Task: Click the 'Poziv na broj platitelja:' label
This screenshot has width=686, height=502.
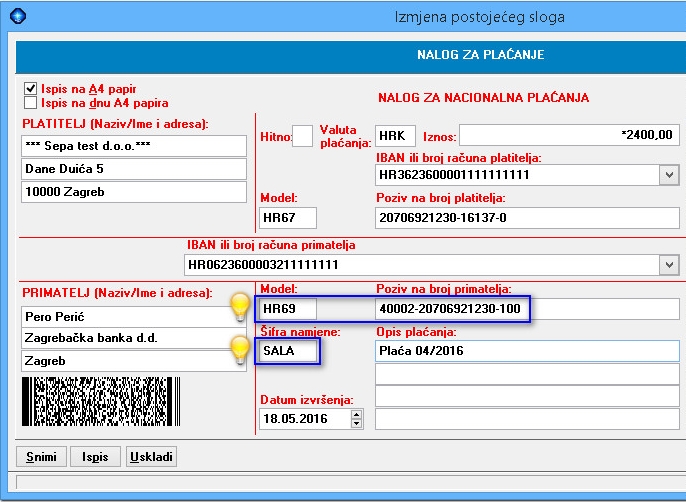Action: 441,198
